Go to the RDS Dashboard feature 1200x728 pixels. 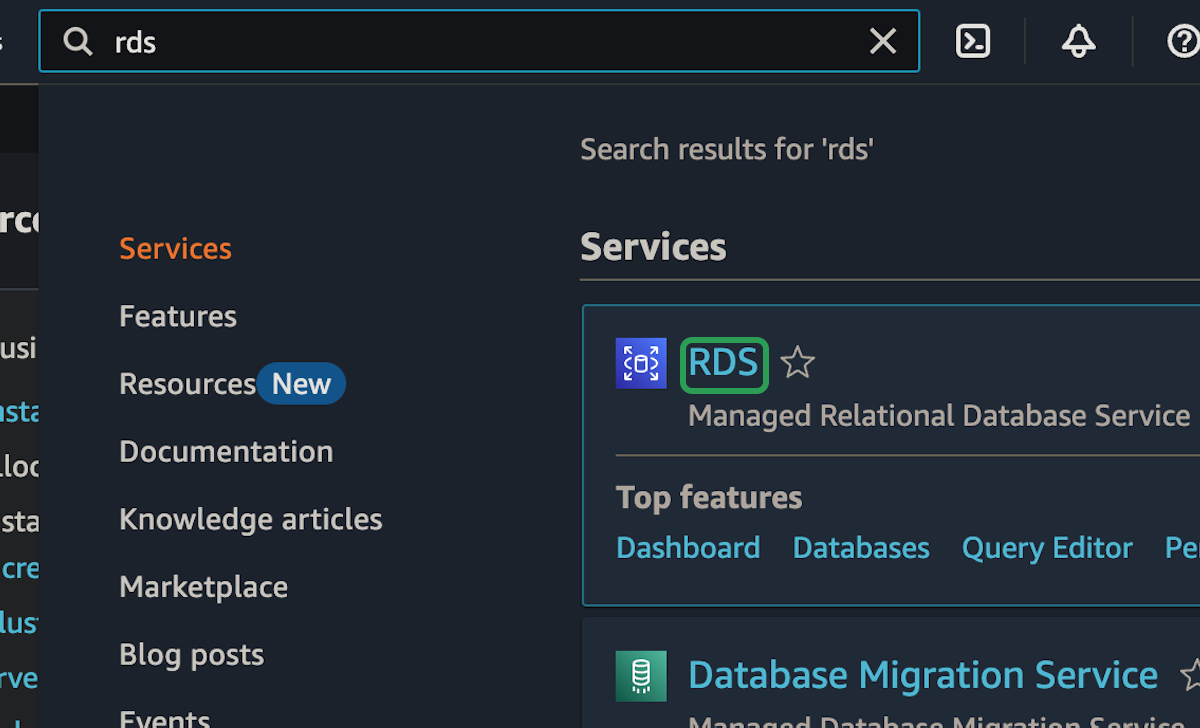(688, 548)
